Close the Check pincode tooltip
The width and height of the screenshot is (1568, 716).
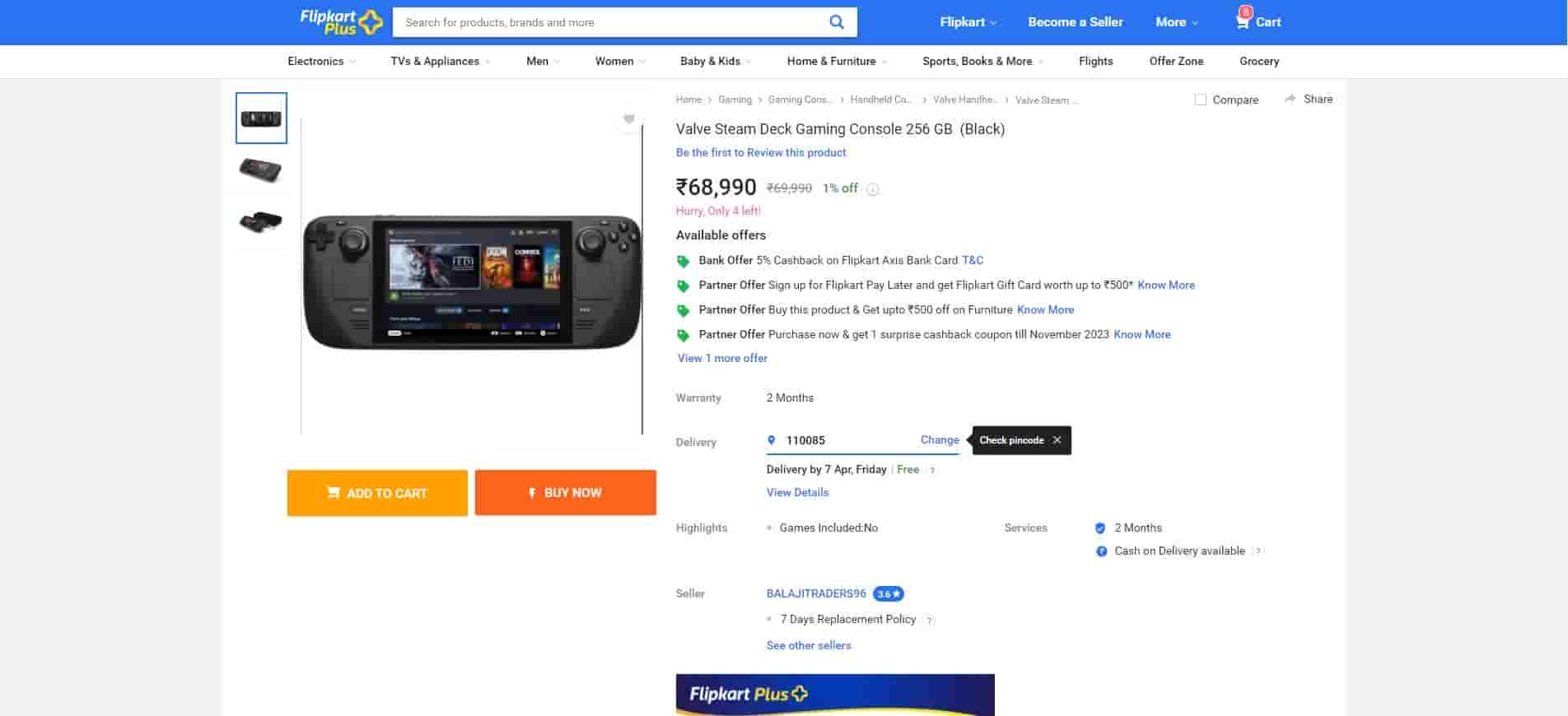click(1057, 440)
